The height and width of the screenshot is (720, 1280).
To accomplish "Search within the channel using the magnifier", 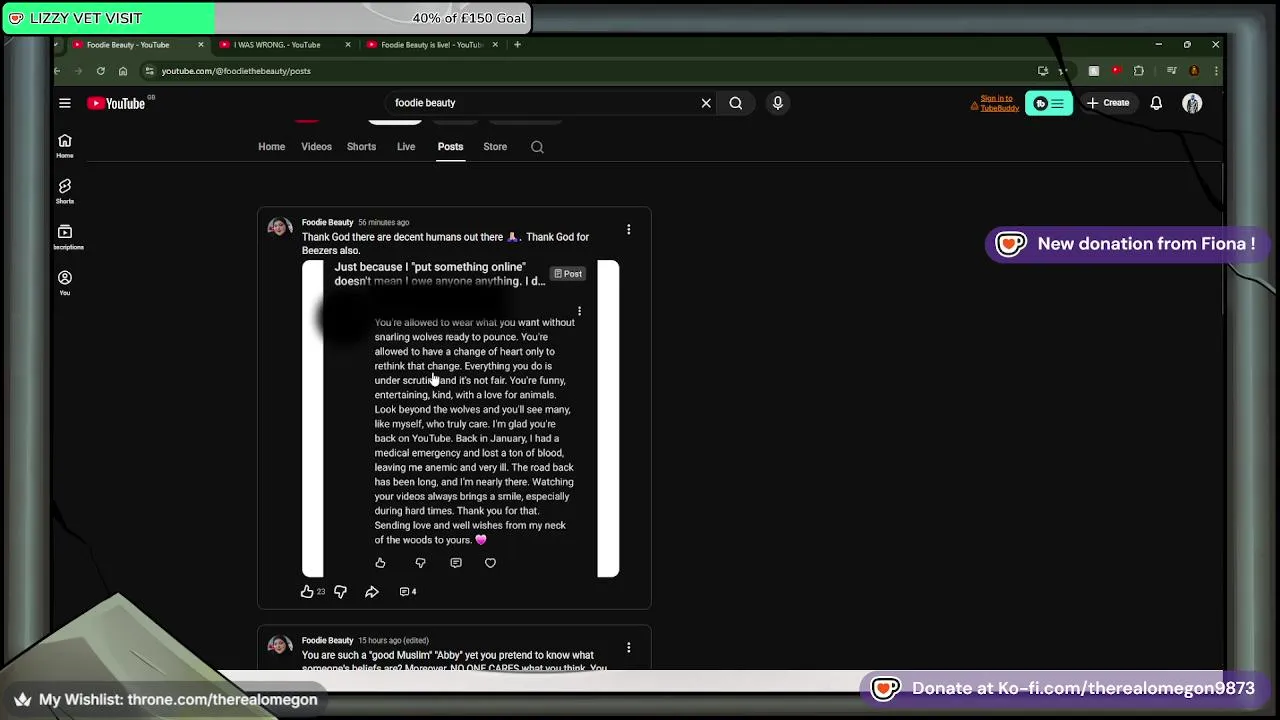I will tap(537, 147).
